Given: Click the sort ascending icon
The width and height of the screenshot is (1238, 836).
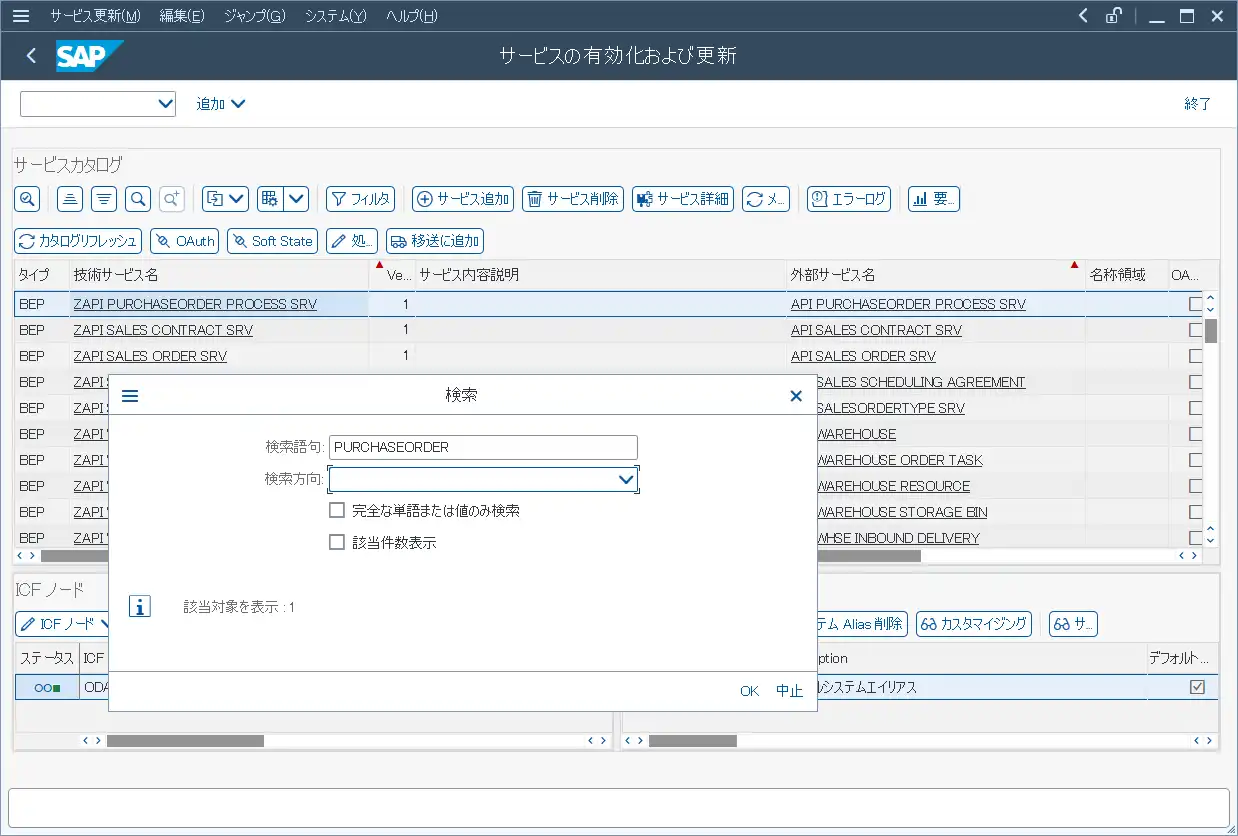Looking at the screenshot, I should (70, 199).
